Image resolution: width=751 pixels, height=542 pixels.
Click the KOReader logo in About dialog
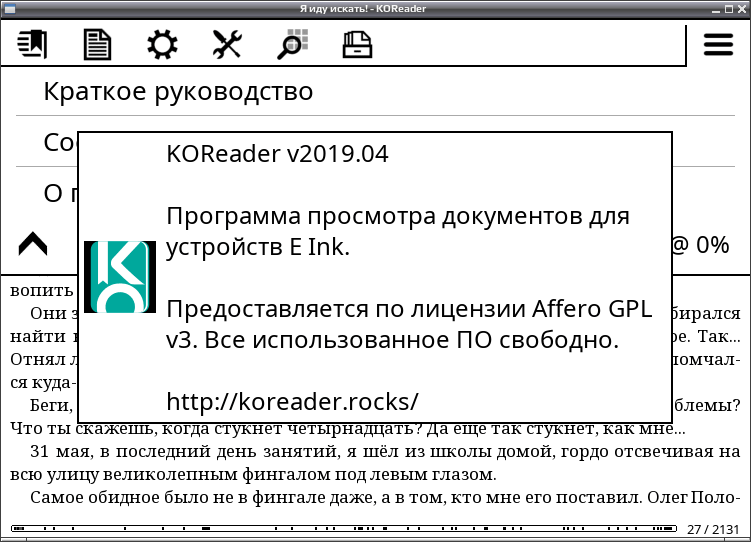tap(120, 277)
